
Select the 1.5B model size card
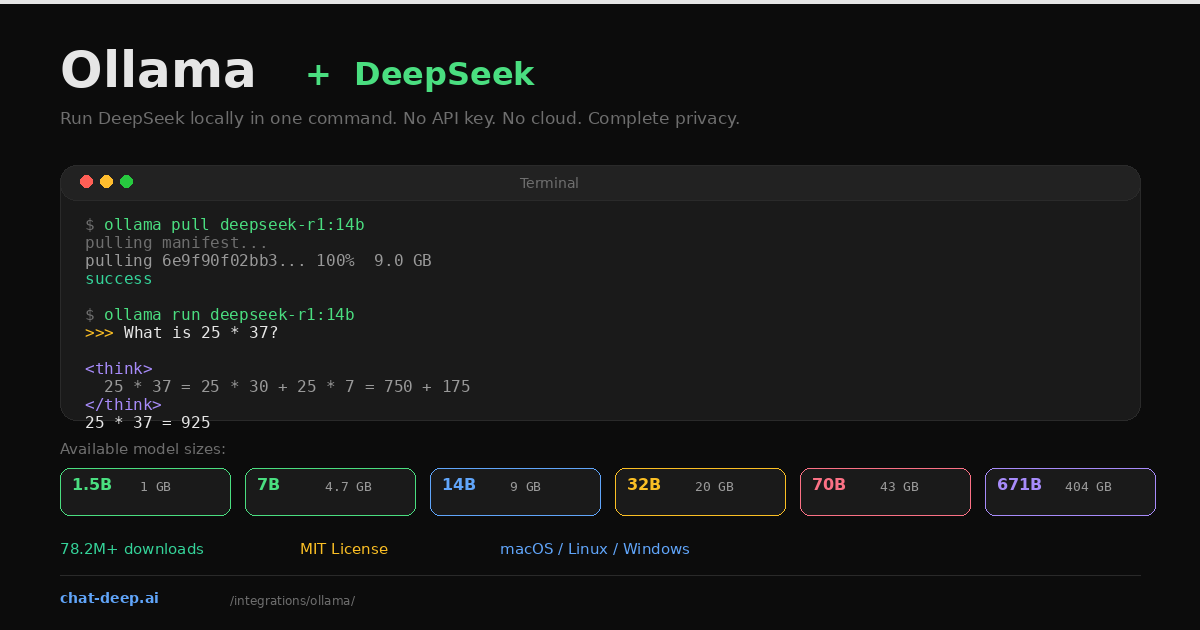pyautogui.click(x=145, y=491)
